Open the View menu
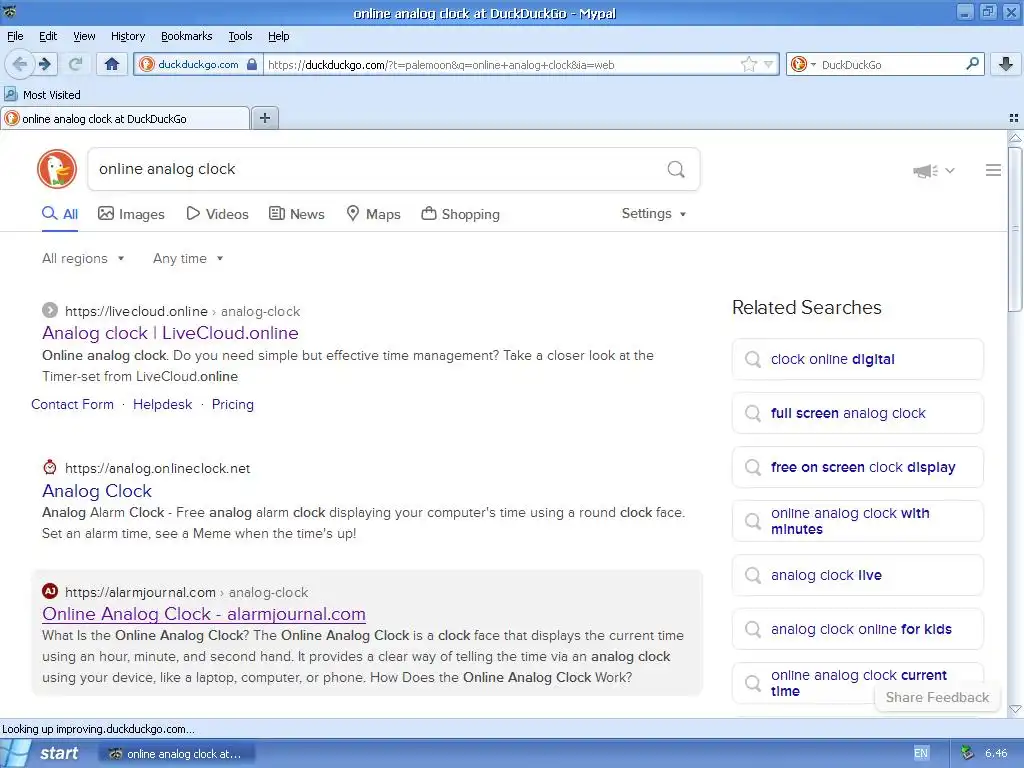This screenshot has width=1024, height=768. coord(84,36)
